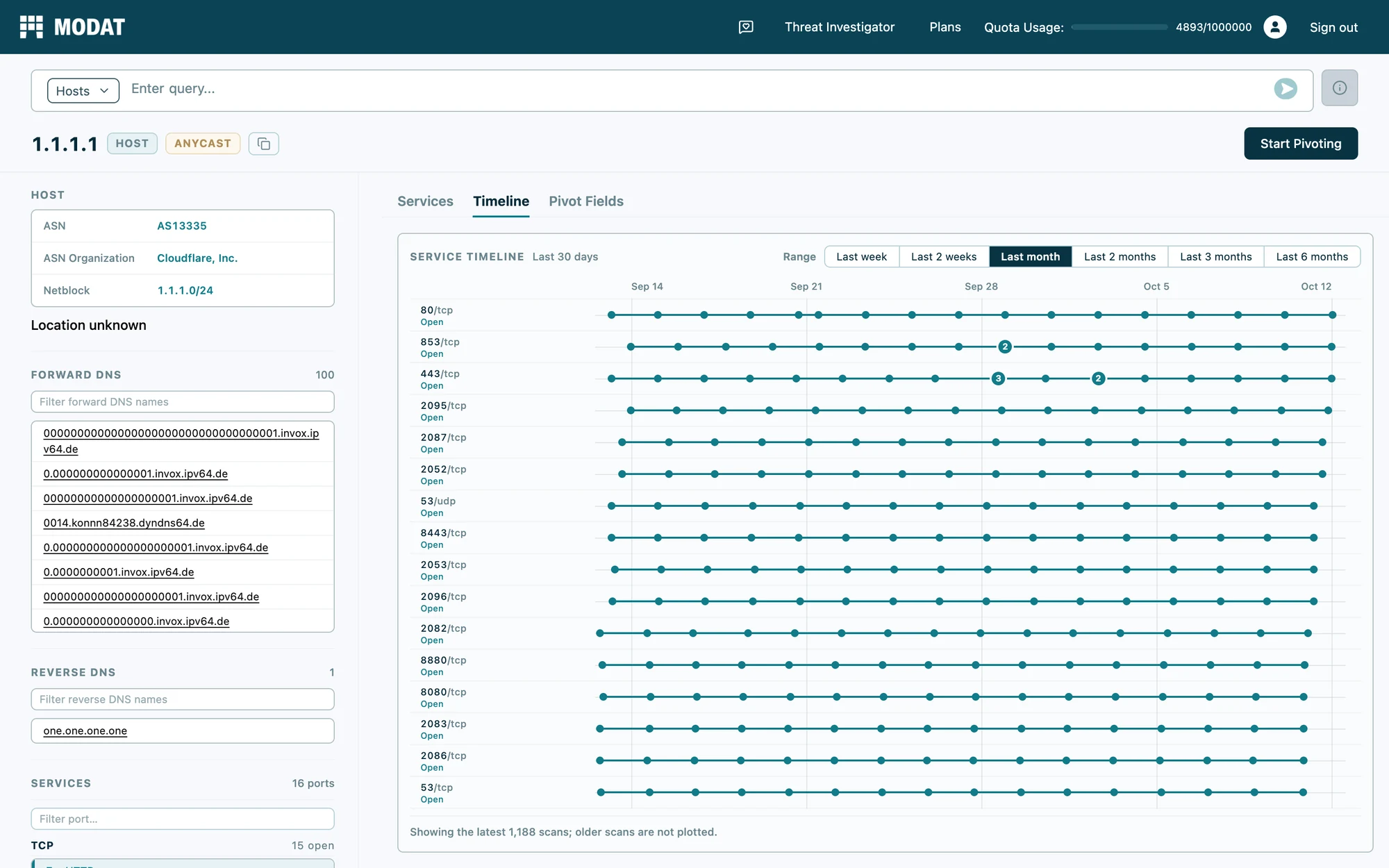Focus the Filter reverse DNS names field
Image resolution: width=1389 pixels, height=868 pixels.
click(183, 699)
